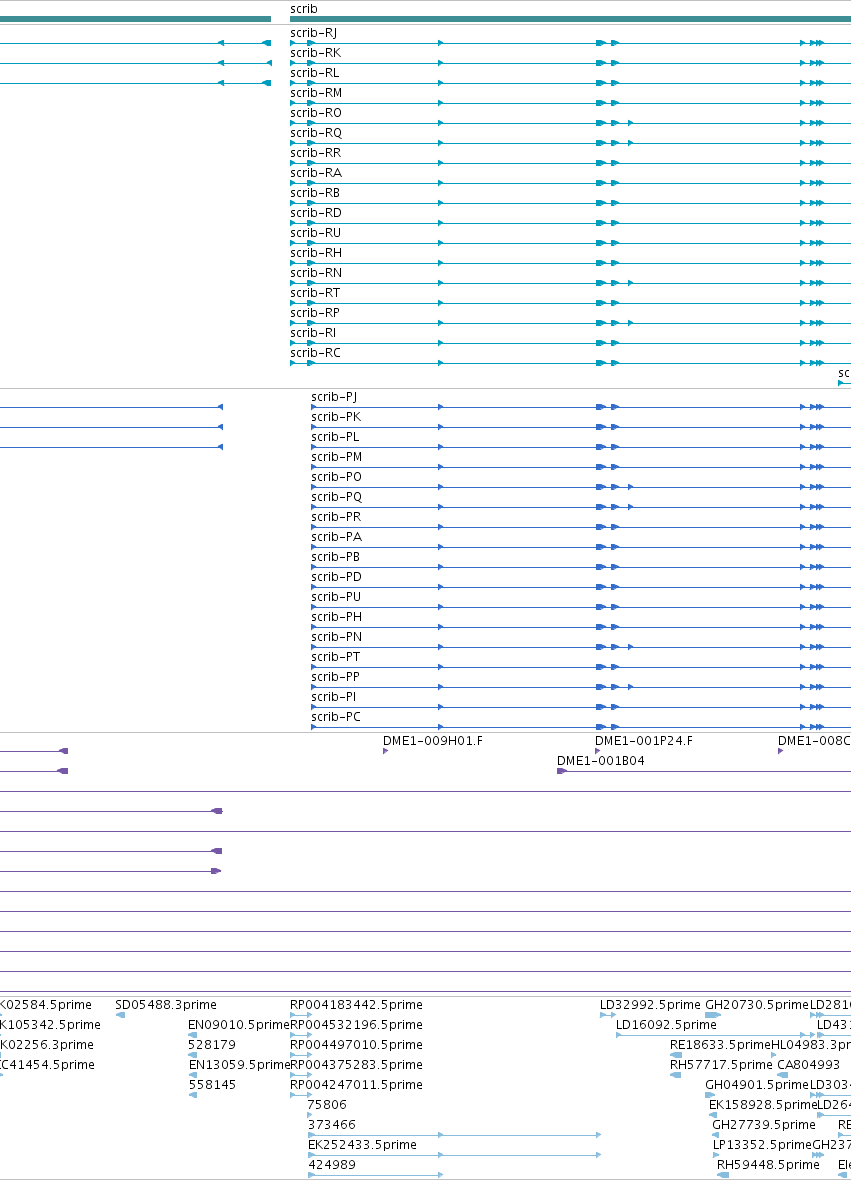Click the scrib gene label
This screenshot has height=1180, width=851.
coord(304,9)
